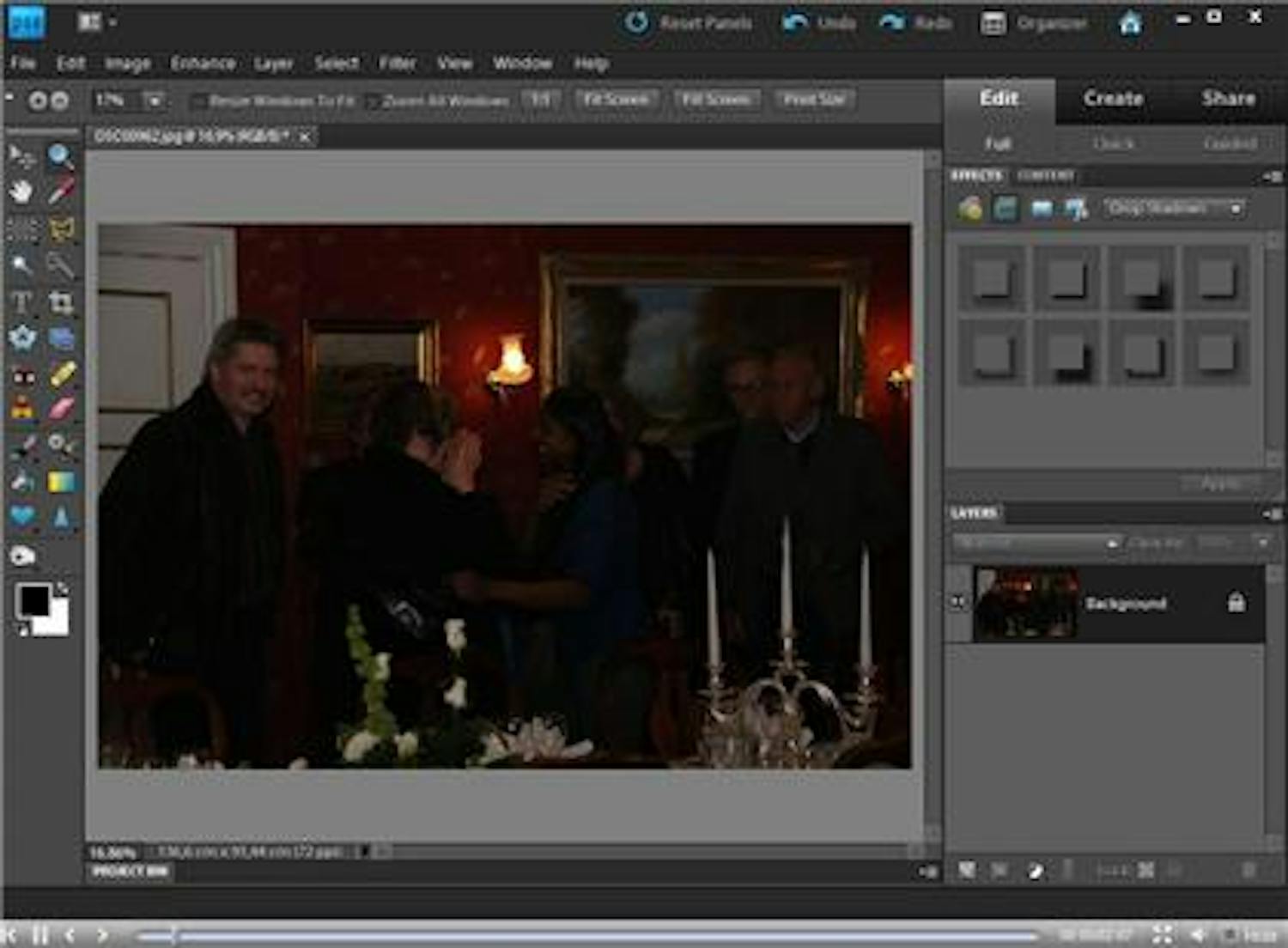This screenshot has width=1288, height=948.
Task: Select the Gradient tool
Action: coord(61,482)
